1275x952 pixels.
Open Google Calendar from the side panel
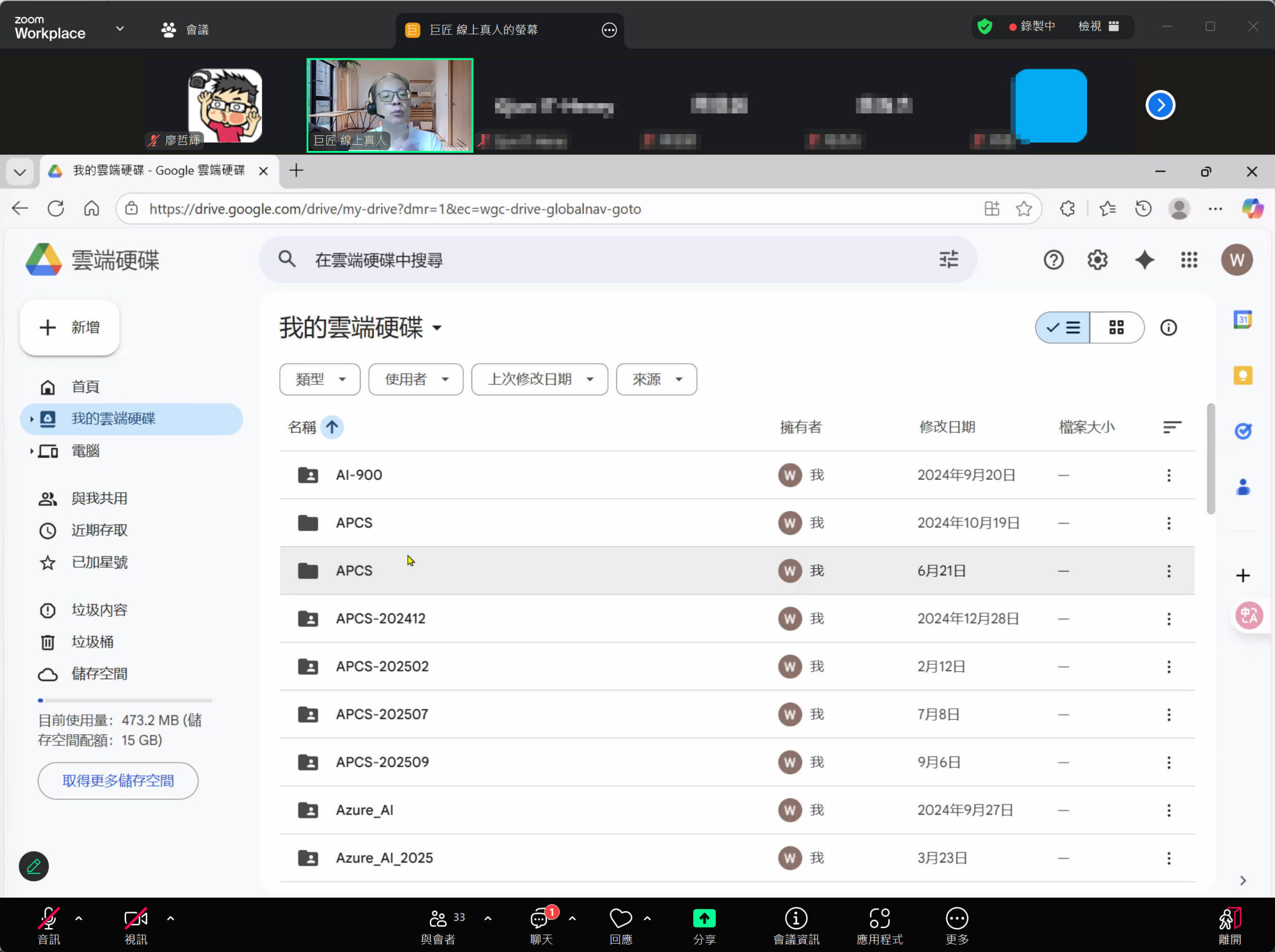1243,319
